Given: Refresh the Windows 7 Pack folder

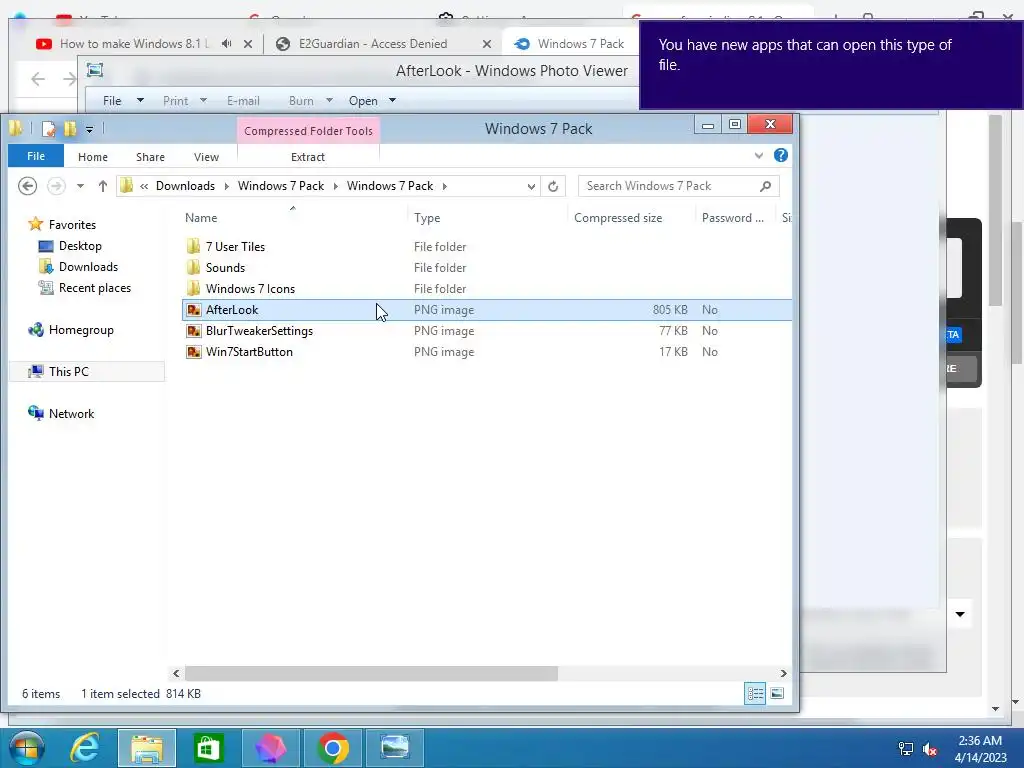Looking at the screenshot, I should click(553, 186).
